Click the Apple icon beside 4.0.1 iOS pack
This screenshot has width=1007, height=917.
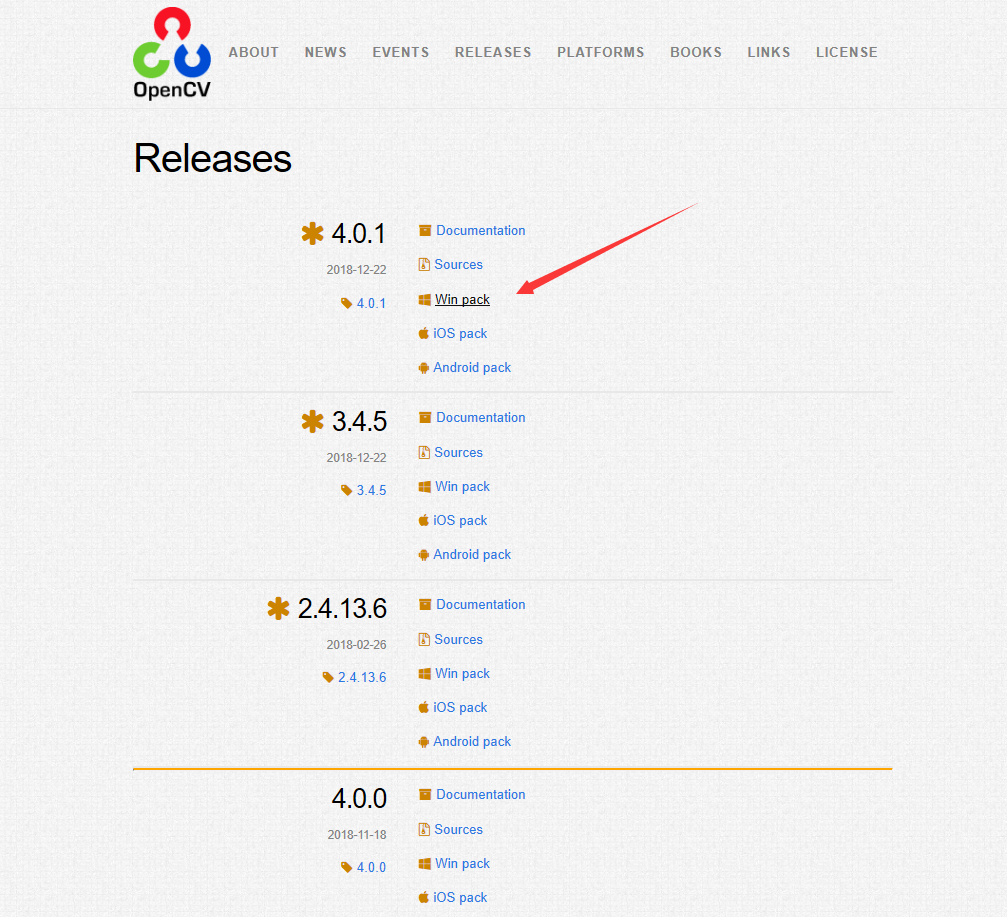[x=423, y=333]
